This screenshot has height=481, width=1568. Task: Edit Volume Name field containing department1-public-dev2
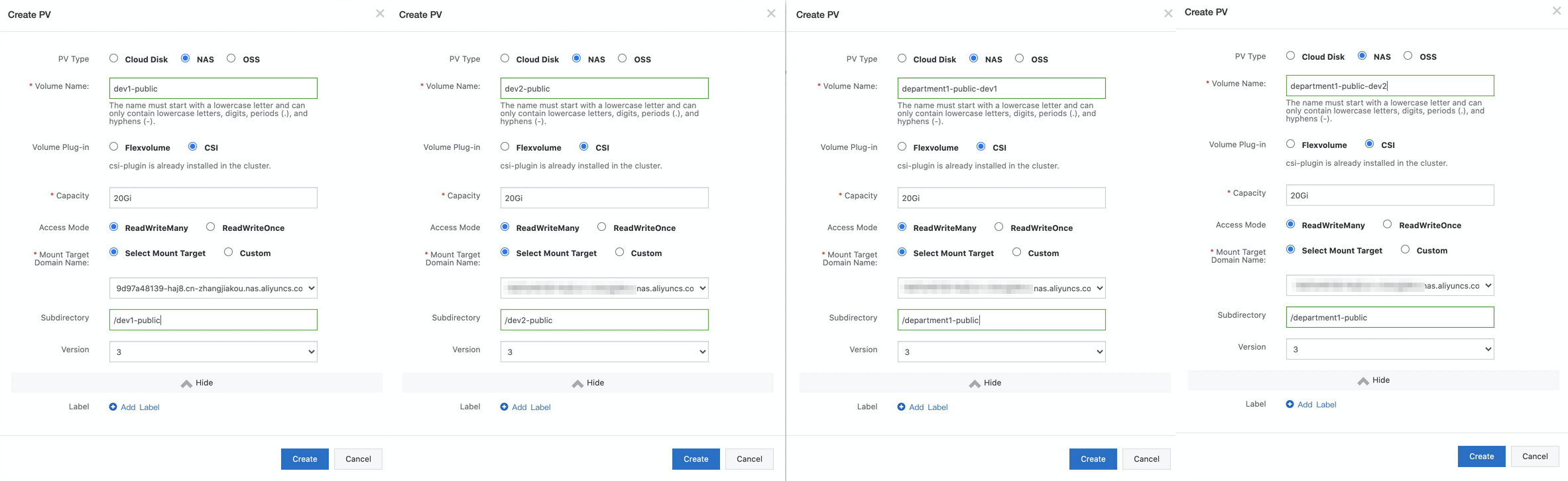tap(1390, 86)
